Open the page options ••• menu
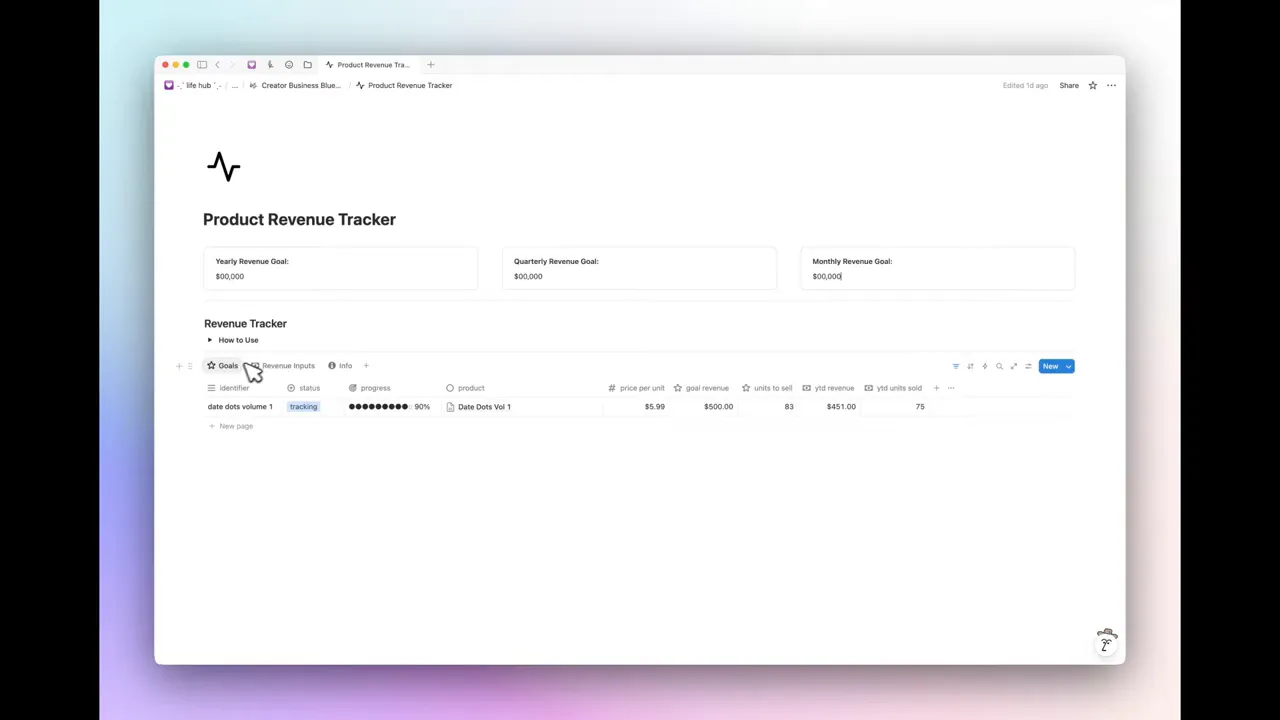Image resolution: width=1280 pixels, height=720 pixels. [x=1110, y=85]
